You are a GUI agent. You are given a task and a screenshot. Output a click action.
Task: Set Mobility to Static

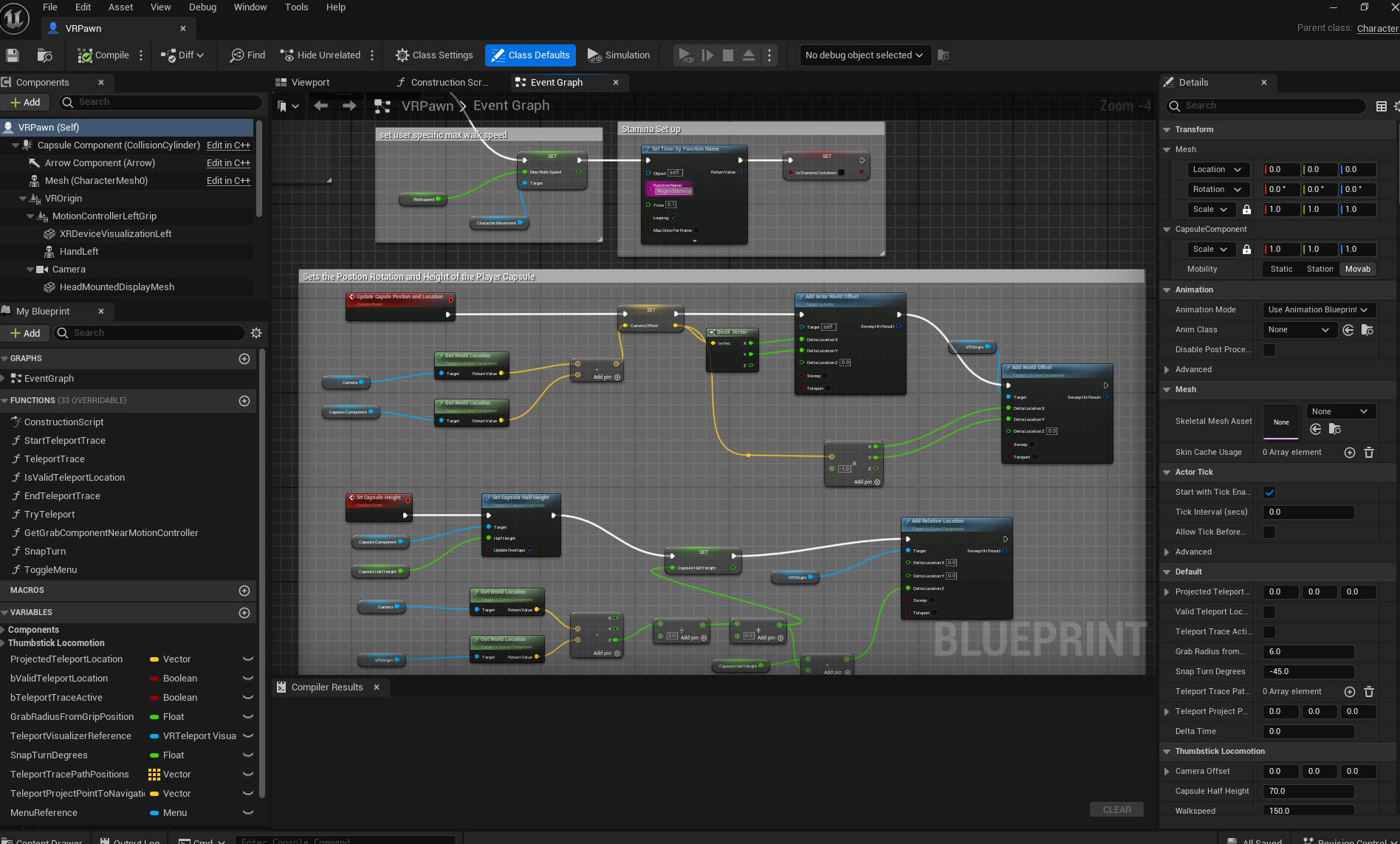tap(1281, 270)
